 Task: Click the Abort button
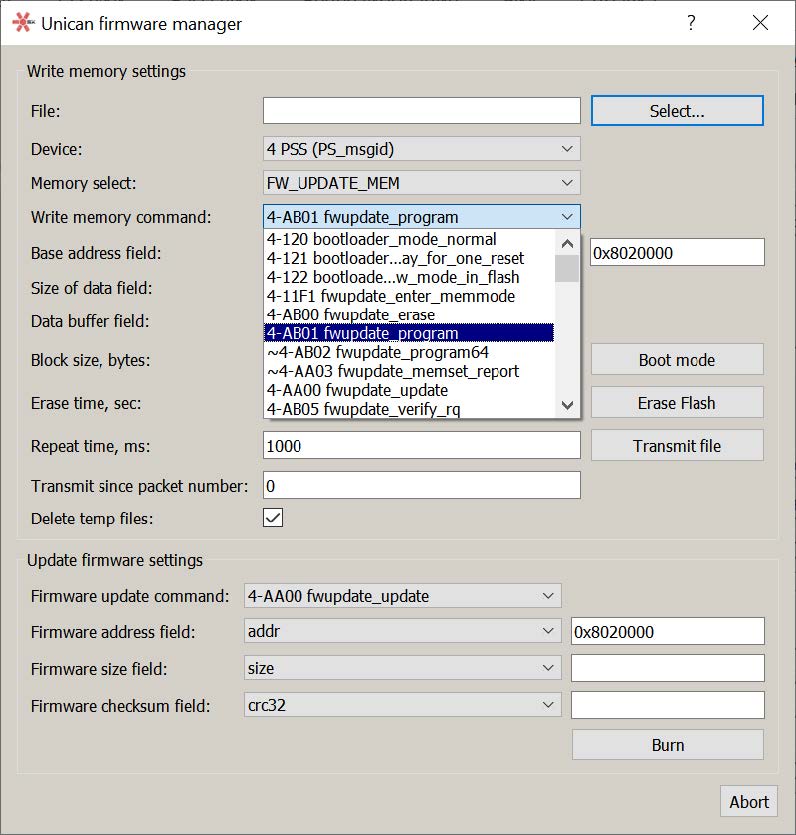[749, 801]
